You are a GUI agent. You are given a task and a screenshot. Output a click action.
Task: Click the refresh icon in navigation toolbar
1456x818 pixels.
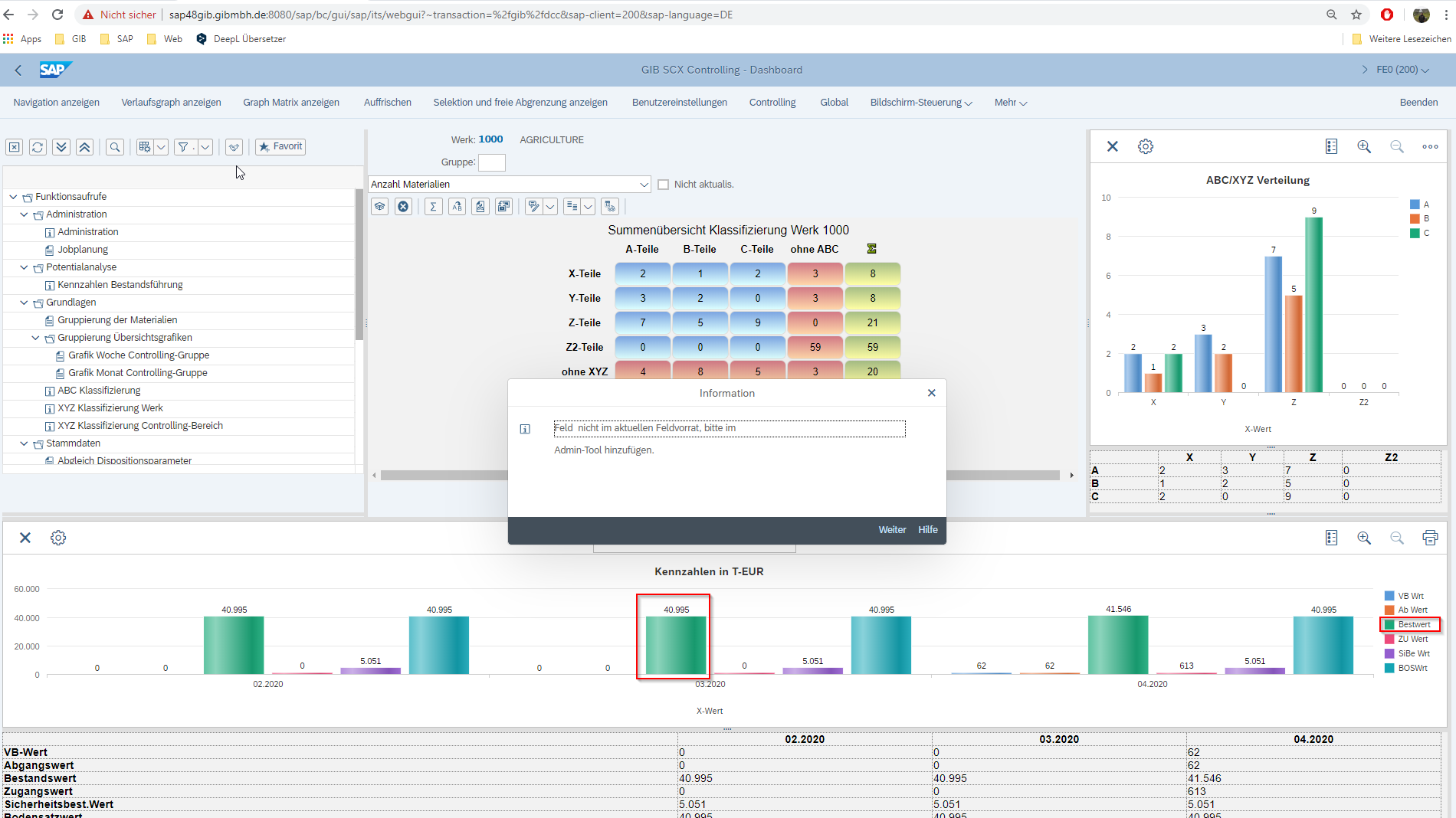[38, 147]
